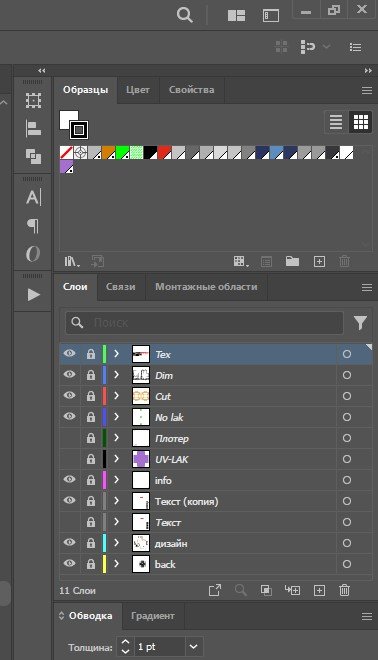Image resolution: width=378 pixels, height=660 pixels.
Task: Expand the Dim layer contents
Action: tap(117, 375)
